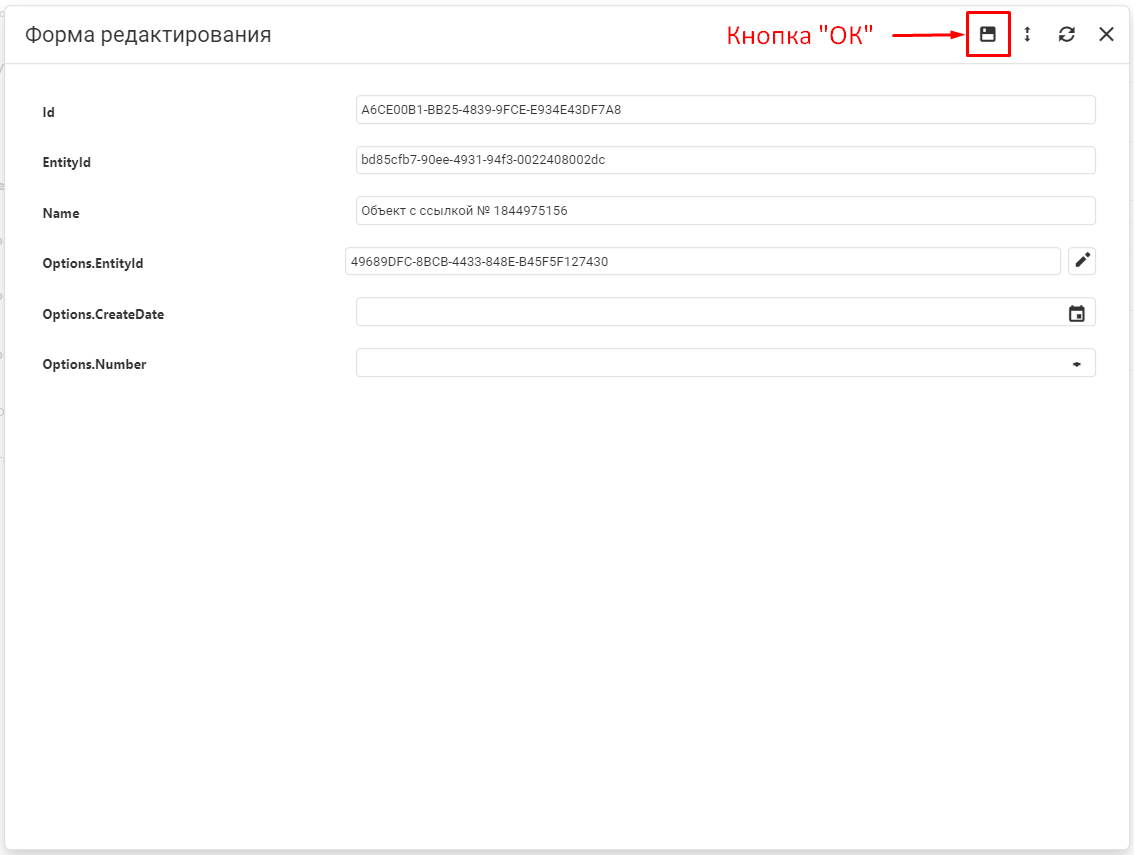Screen dimensions: 1134x855
Task: Click the "Options.CreateDate" label text
Action: [x=103, y=314]
